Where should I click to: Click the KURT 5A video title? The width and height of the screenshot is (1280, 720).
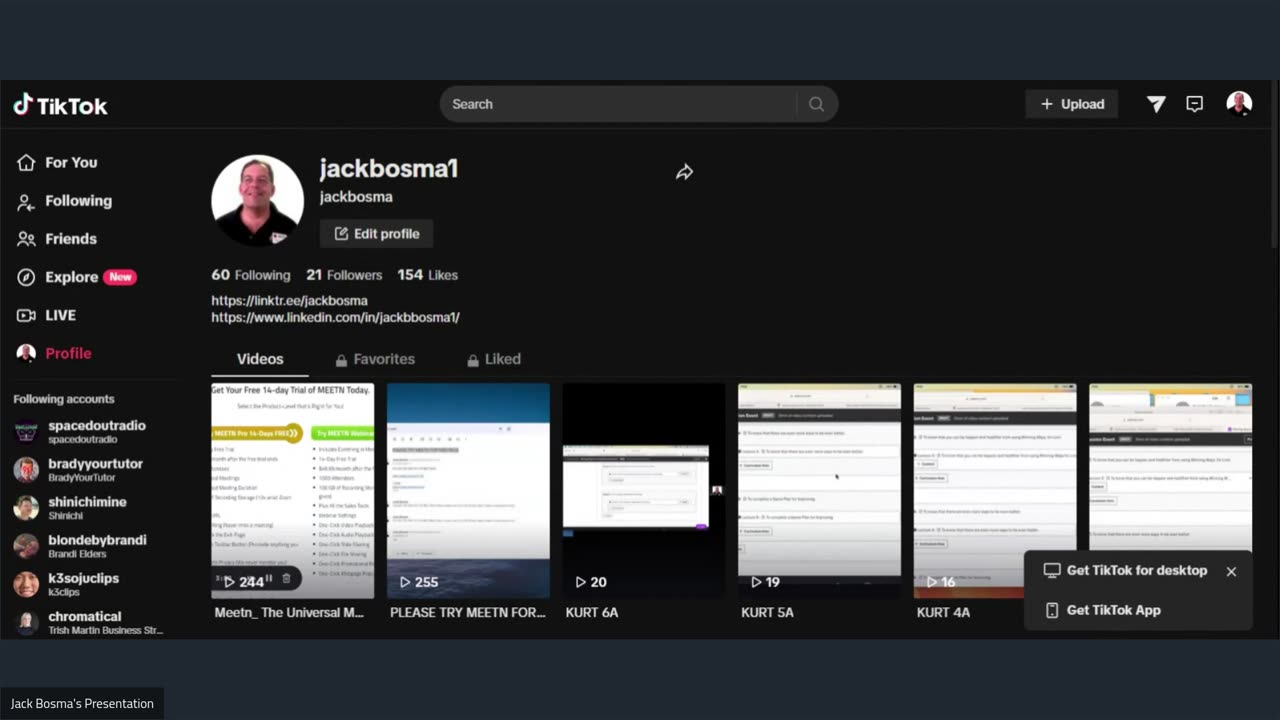767,612
